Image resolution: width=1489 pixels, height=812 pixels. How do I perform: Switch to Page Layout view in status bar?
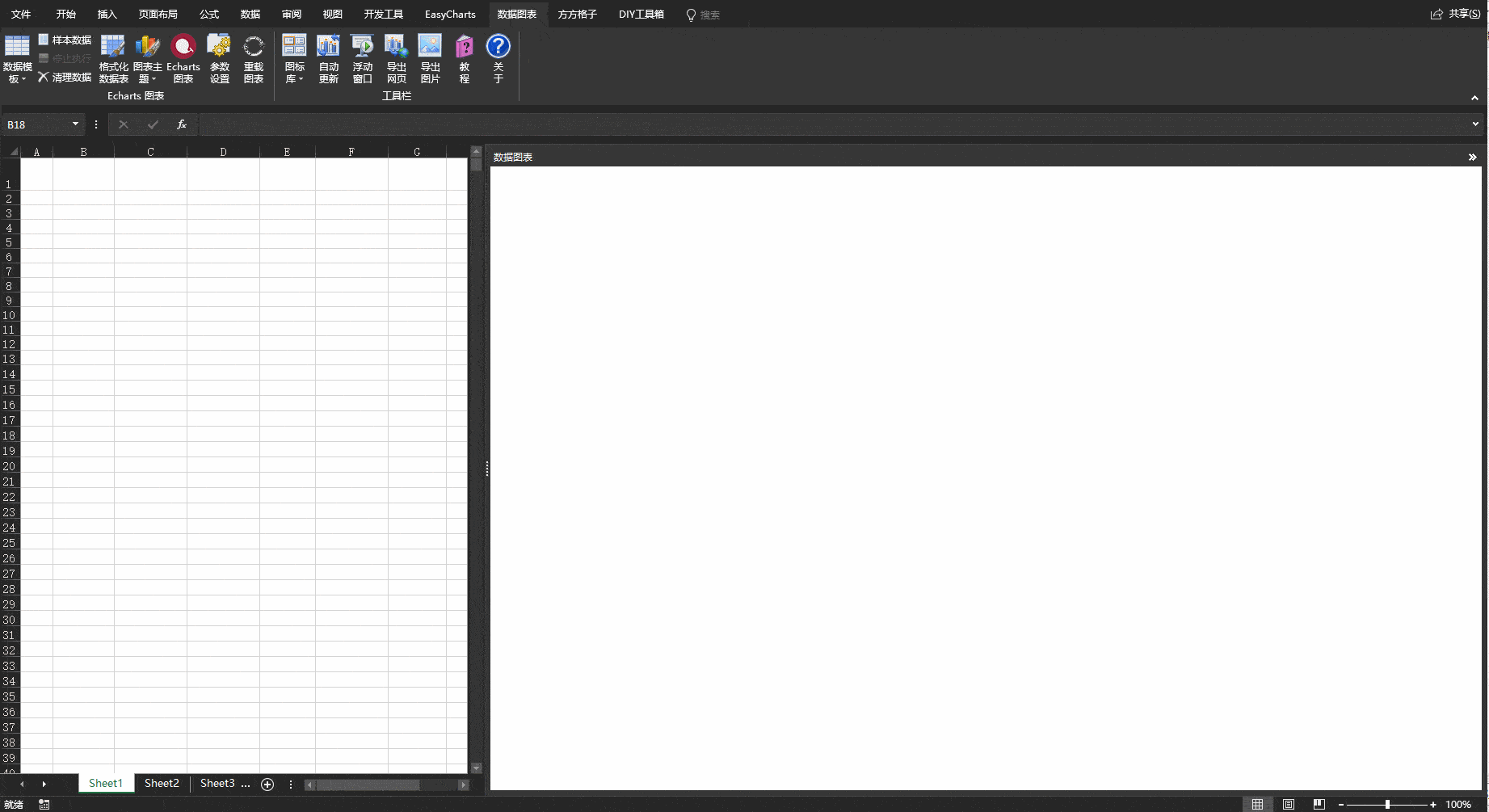pos(1289,804)
